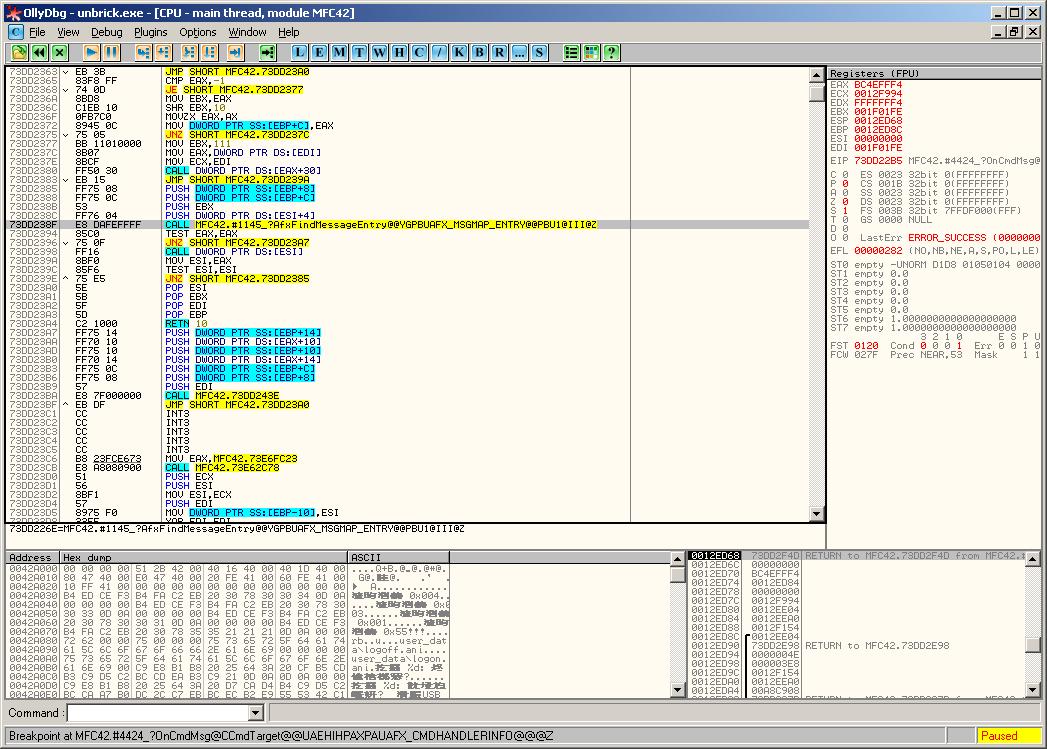Open the Options menu

coord(198,32)
